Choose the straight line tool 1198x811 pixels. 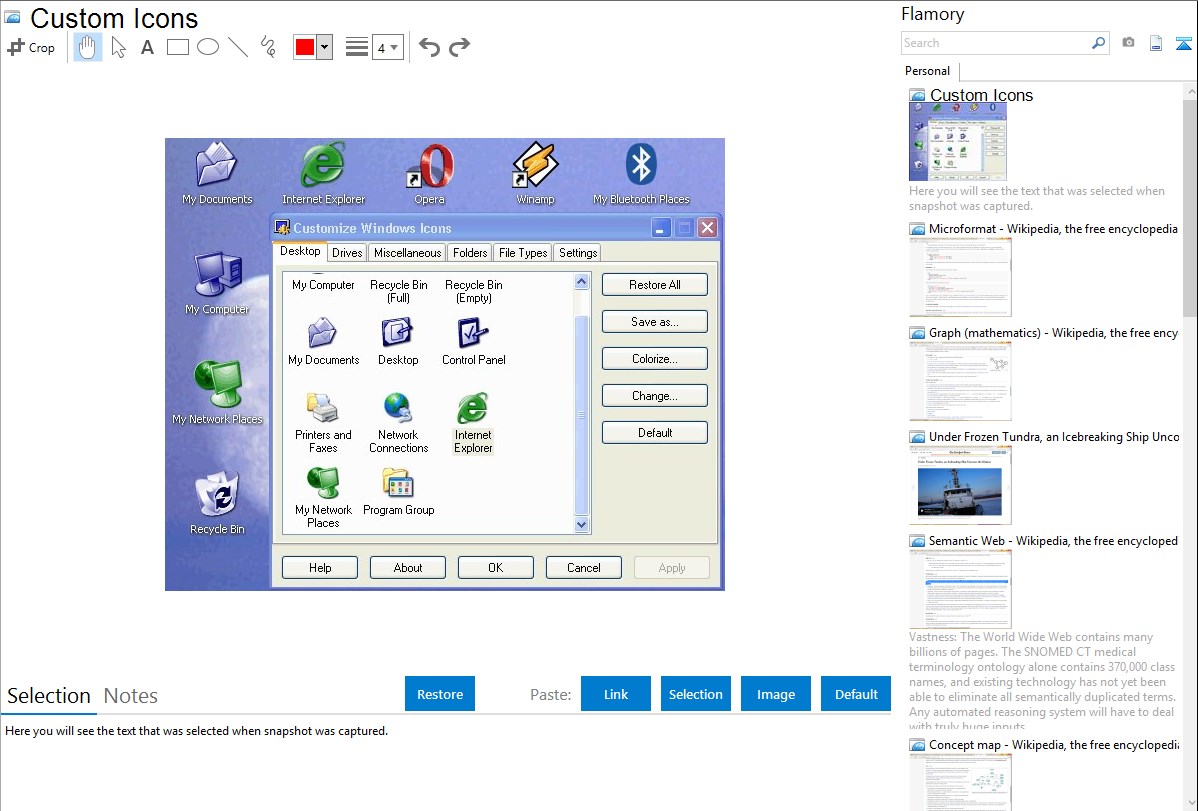[x=238, y=47]
